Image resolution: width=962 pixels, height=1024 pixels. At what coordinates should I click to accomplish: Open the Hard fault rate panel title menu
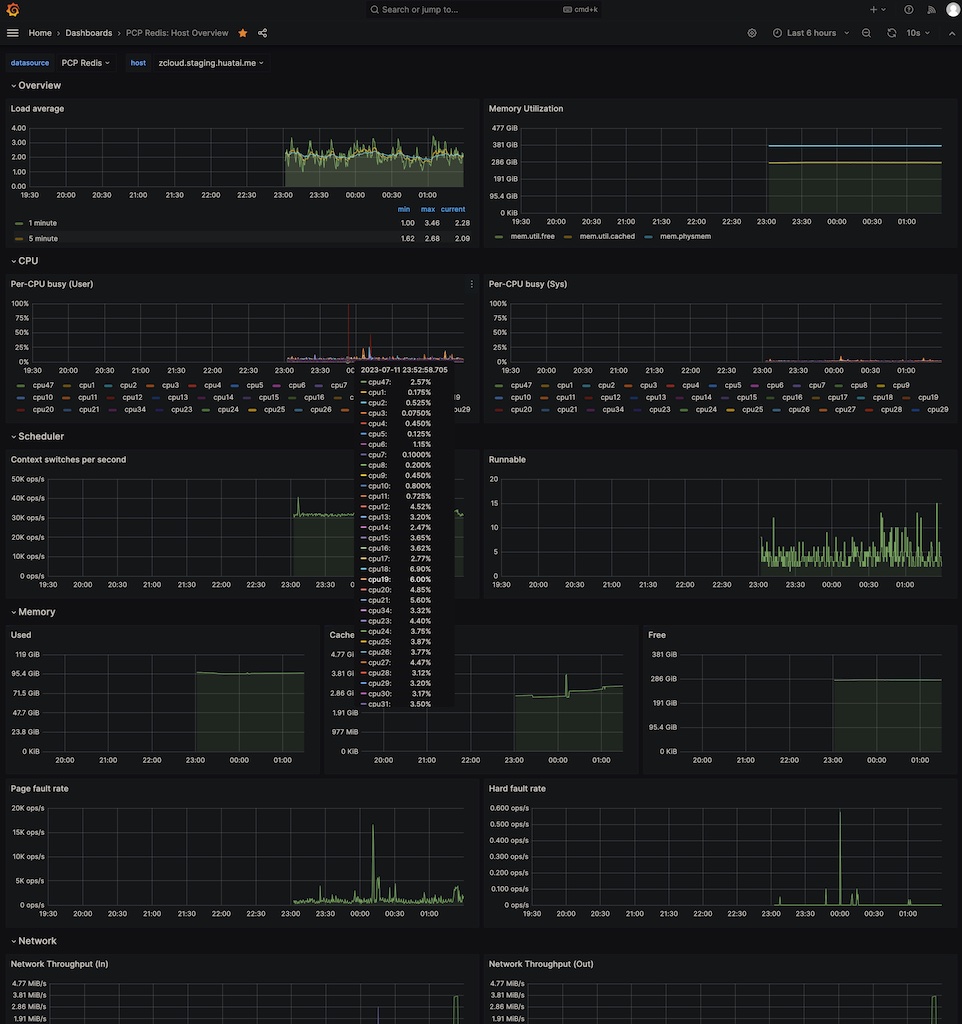tap(517, 789)
